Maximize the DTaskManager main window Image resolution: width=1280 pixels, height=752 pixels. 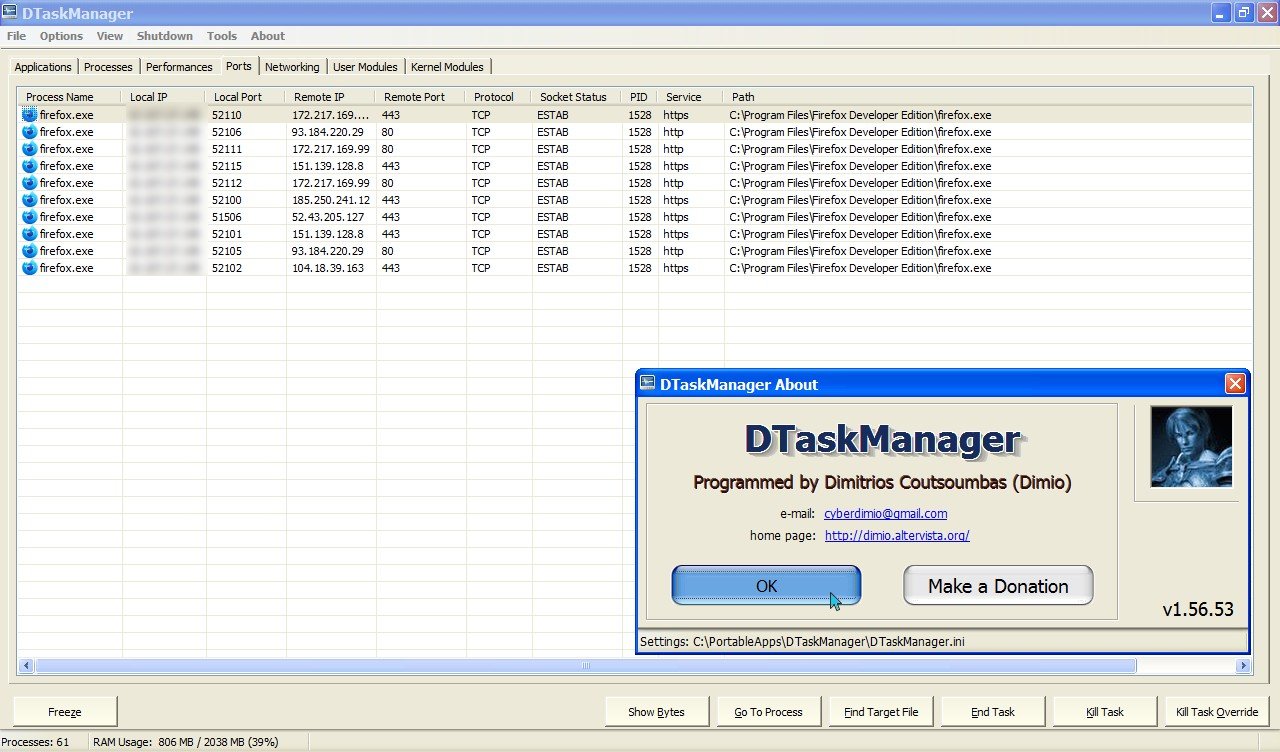coord(1243,13)
